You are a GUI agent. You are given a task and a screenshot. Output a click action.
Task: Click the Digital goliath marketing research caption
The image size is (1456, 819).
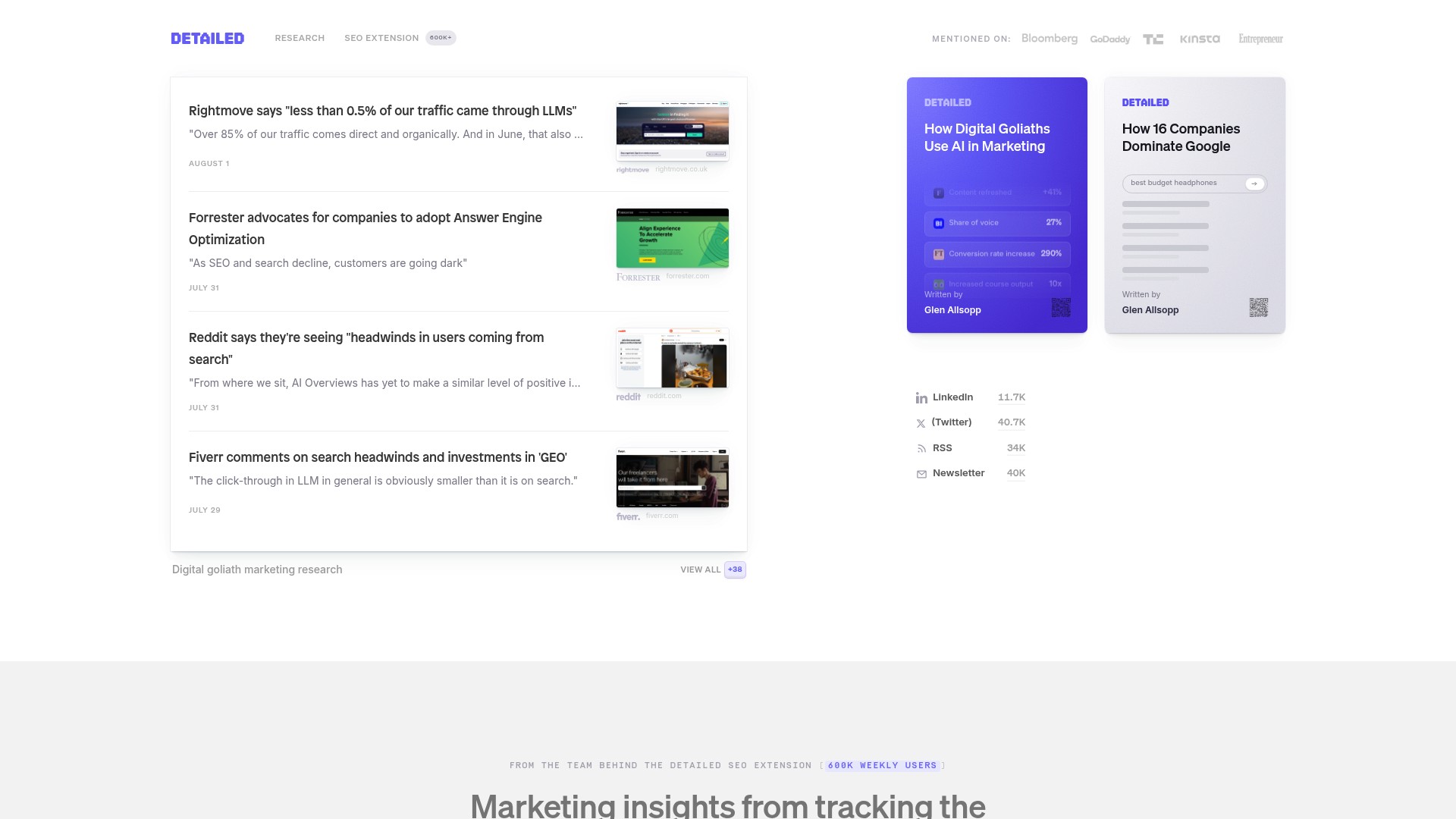click(257, 570)
